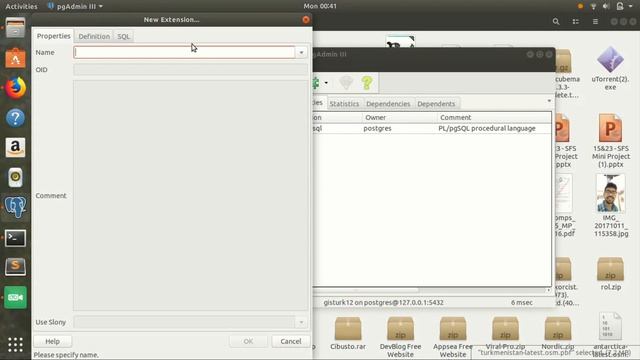Click the file manager search icon
The height and width of the screenshot is (360, 640).
pos(556,21)
